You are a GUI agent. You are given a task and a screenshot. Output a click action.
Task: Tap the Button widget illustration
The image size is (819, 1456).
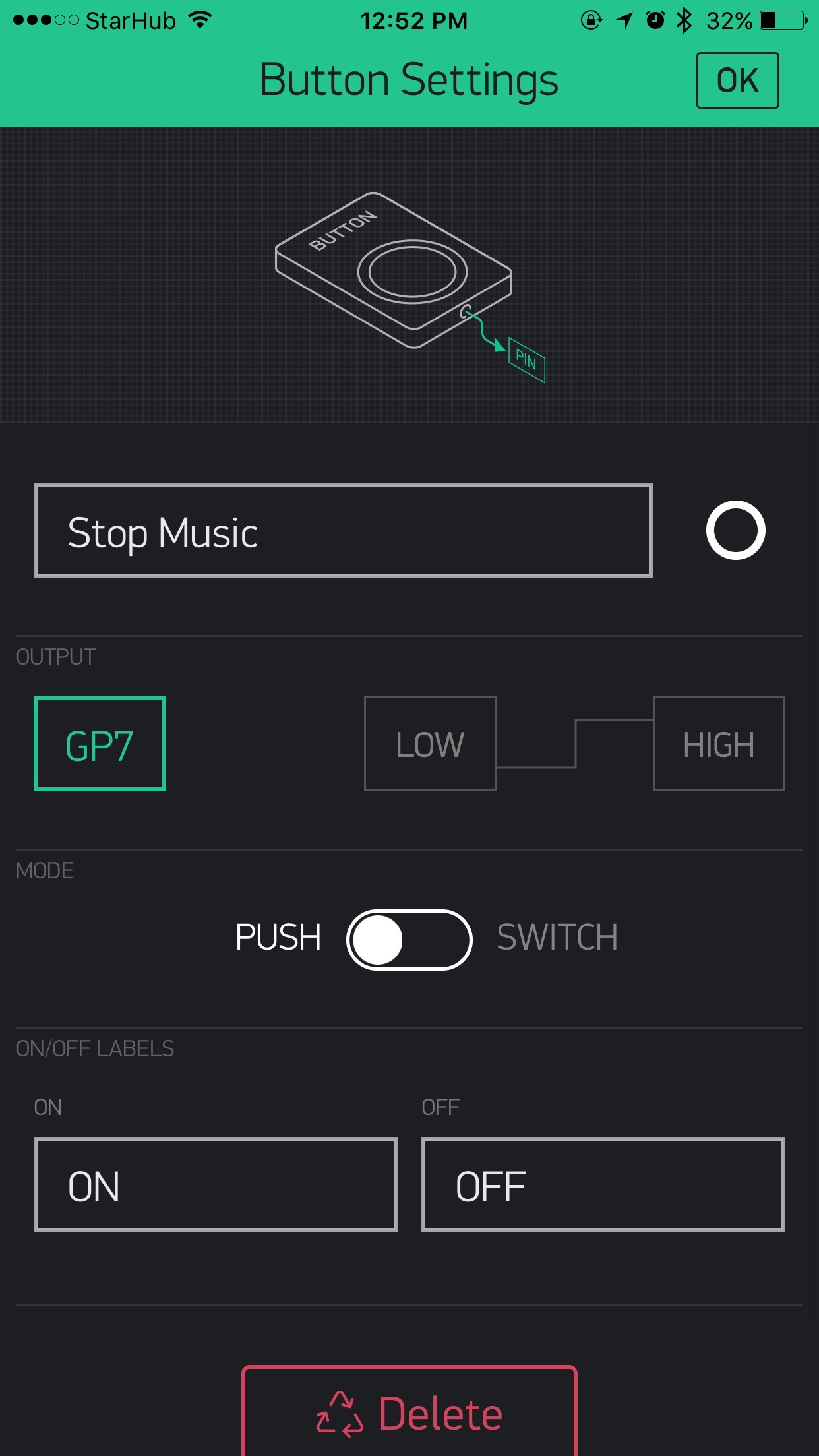[393, 270]
